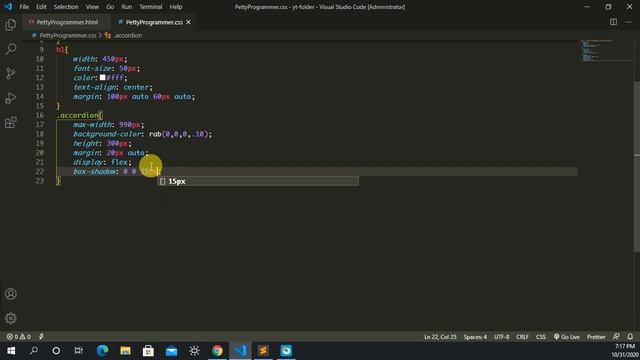This screenshot has height=360, width=640.
Task: Open Microsoft Store from taskbar
Action: (148, 351)
